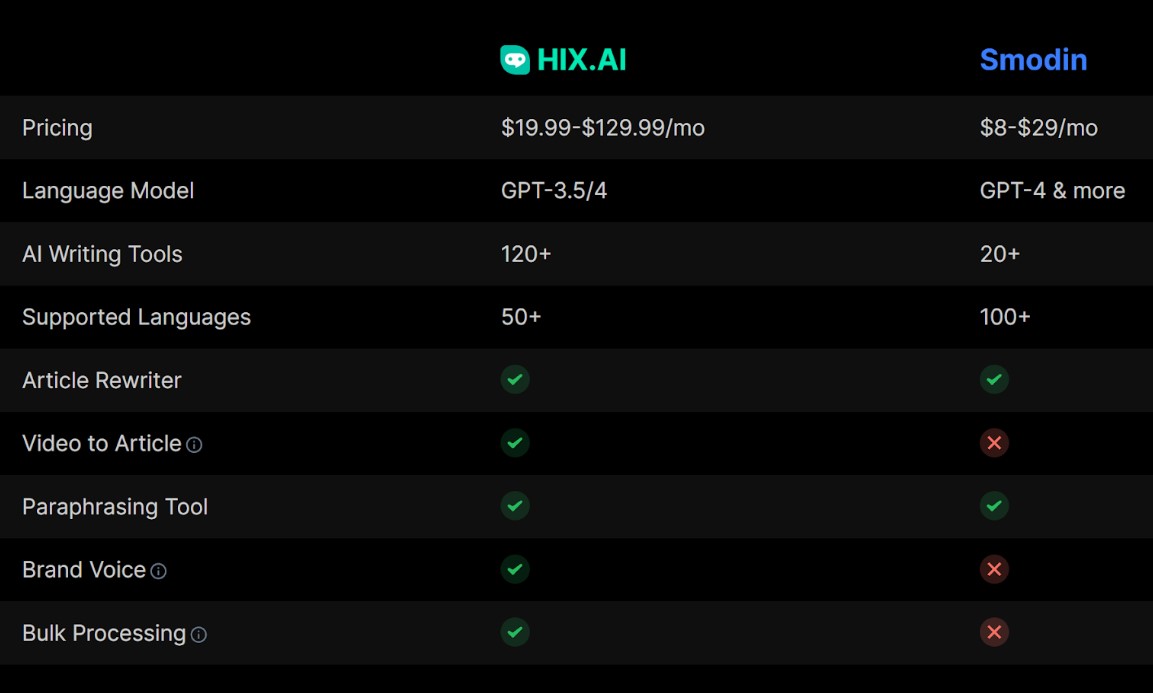Select the Smodin pricing value $8-$29/mo

(x=1038, y=128)
